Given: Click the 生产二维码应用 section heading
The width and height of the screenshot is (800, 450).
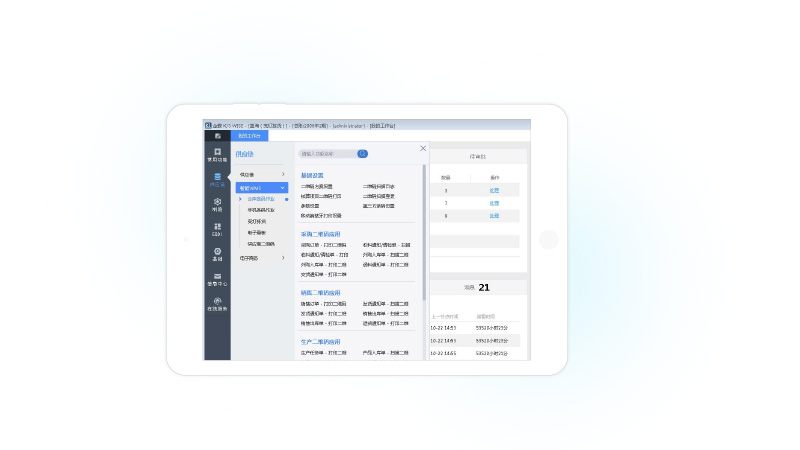Looking at the screenshot, I should pyautogui.click(x=320, y=342).
